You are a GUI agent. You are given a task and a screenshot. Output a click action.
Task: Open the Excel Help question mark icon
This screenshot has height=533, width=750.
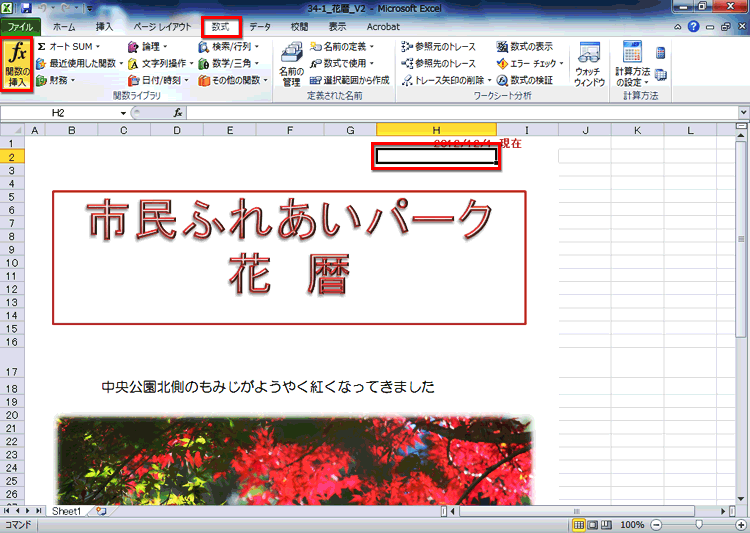coord(693,27)
